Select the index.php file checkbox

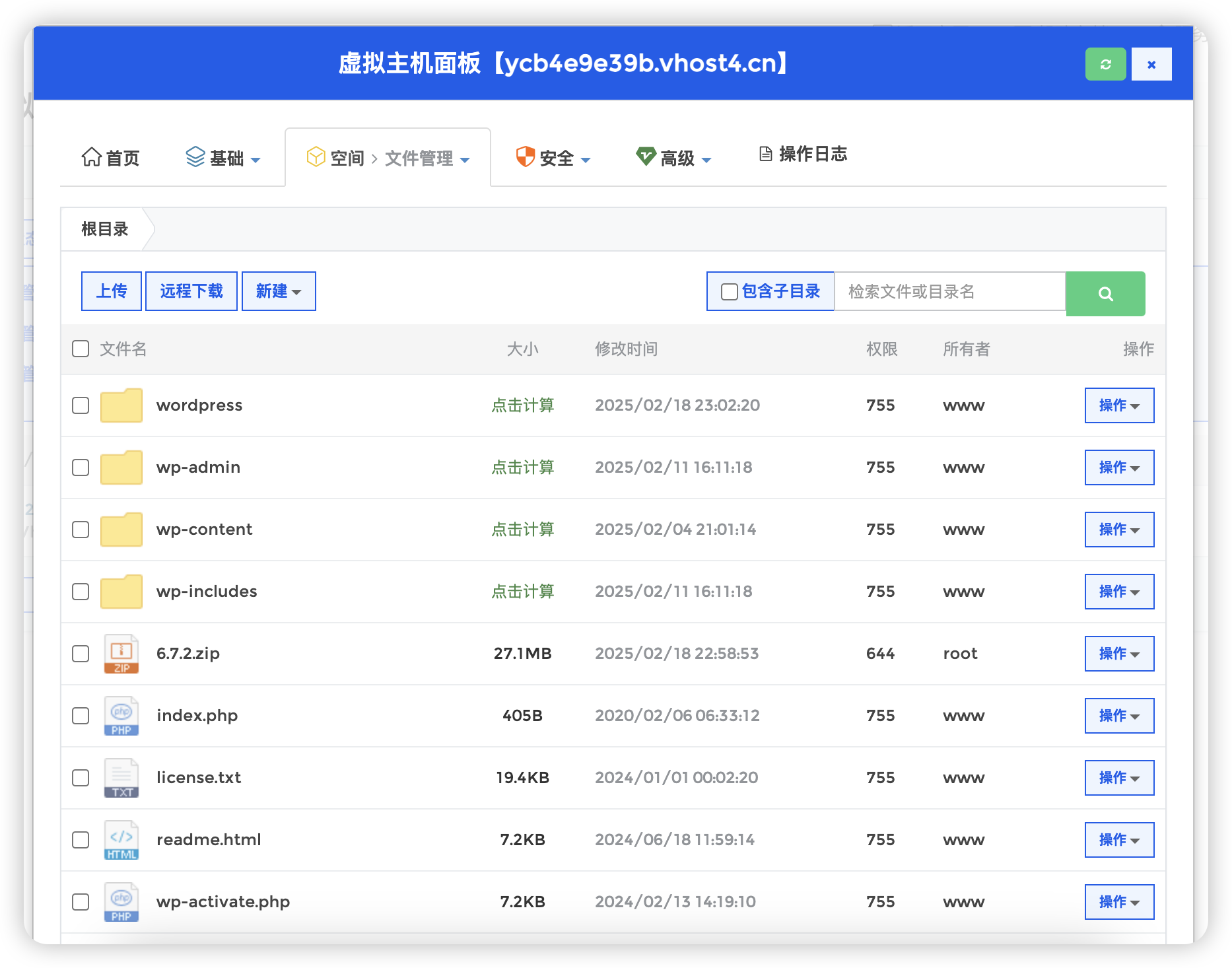(81, 716)
